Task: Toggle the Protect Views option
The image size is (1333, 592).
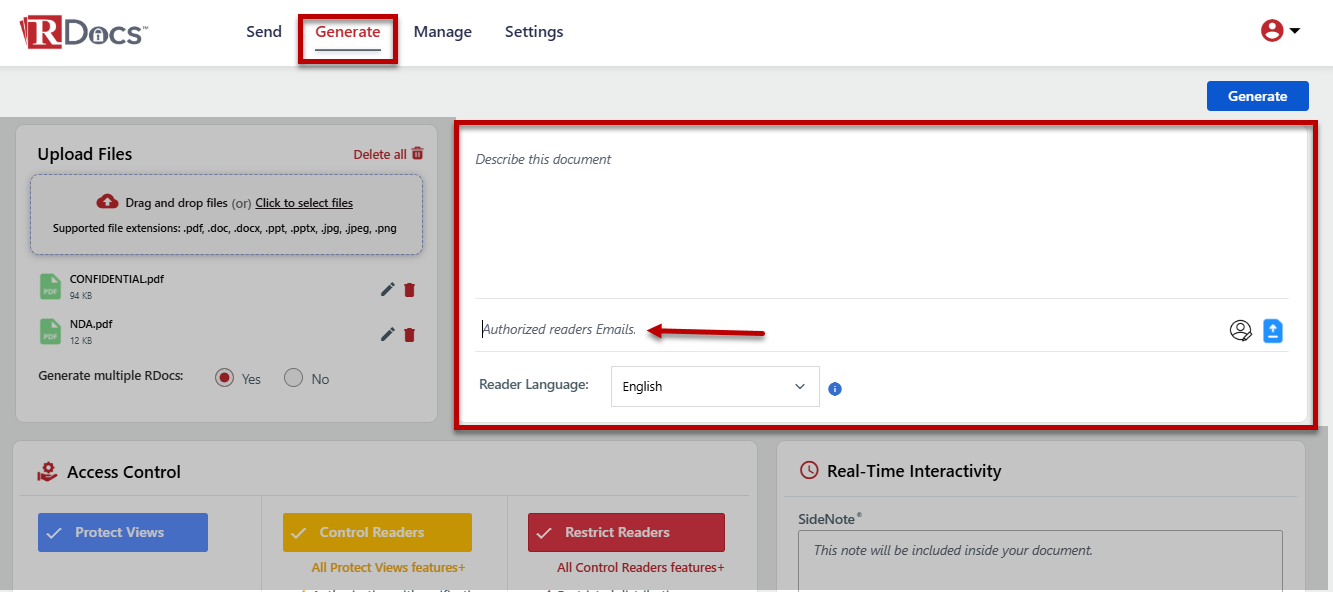Action: (x=123, y=532)
